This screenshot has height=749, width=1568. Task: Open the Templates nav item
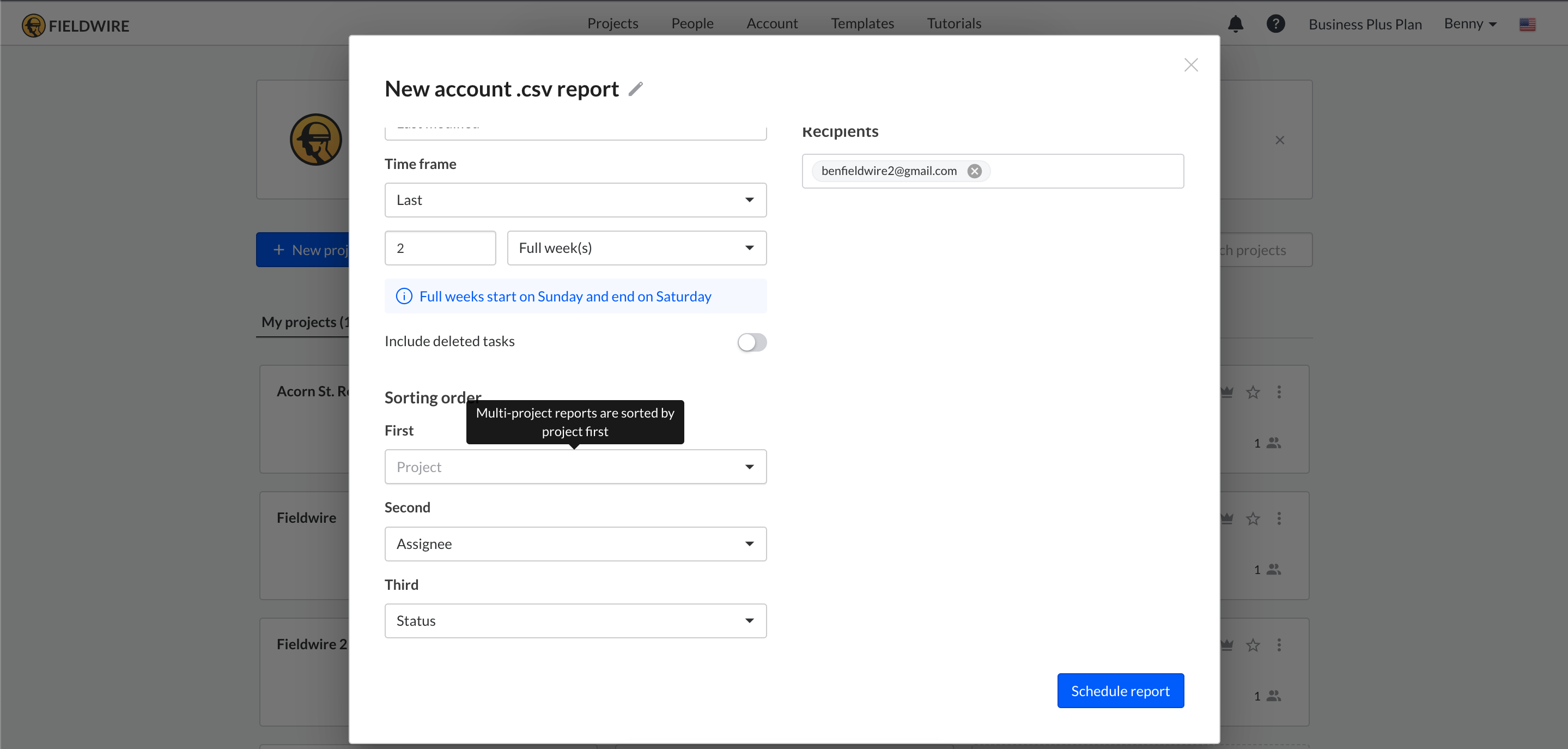862,23
